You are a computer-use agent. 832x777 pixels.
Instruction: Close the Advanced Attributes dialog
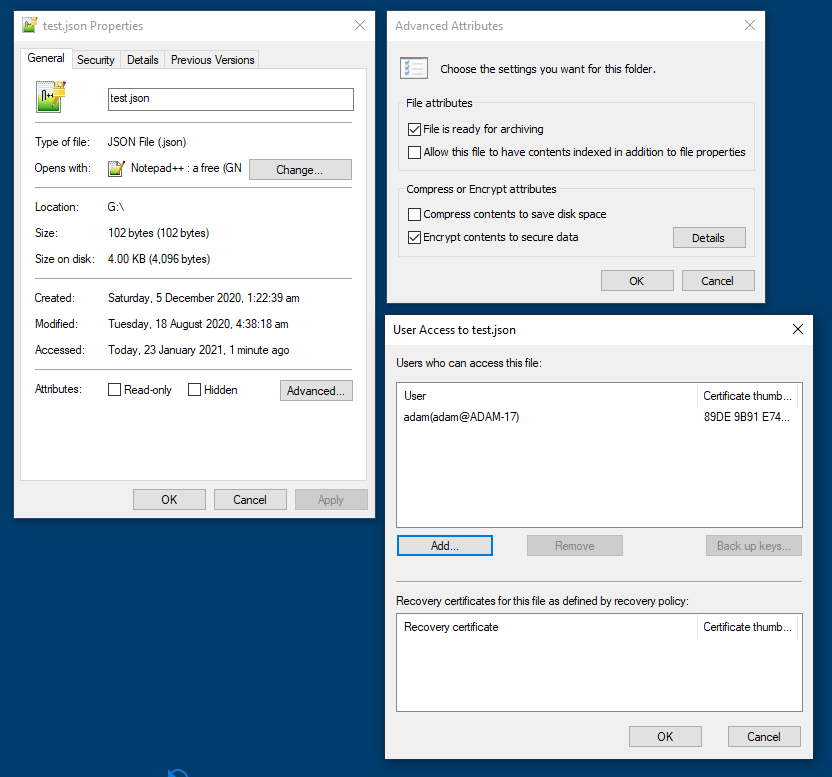click(750, 25)
